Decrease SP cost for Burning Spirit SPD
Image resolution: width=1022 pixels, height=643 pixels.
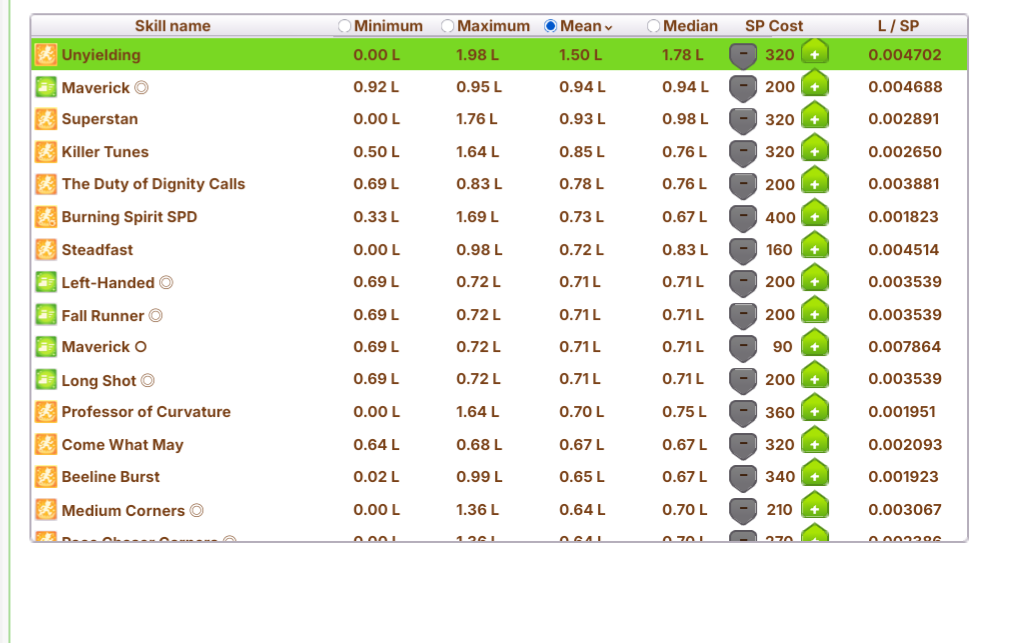tap(743, 218)
